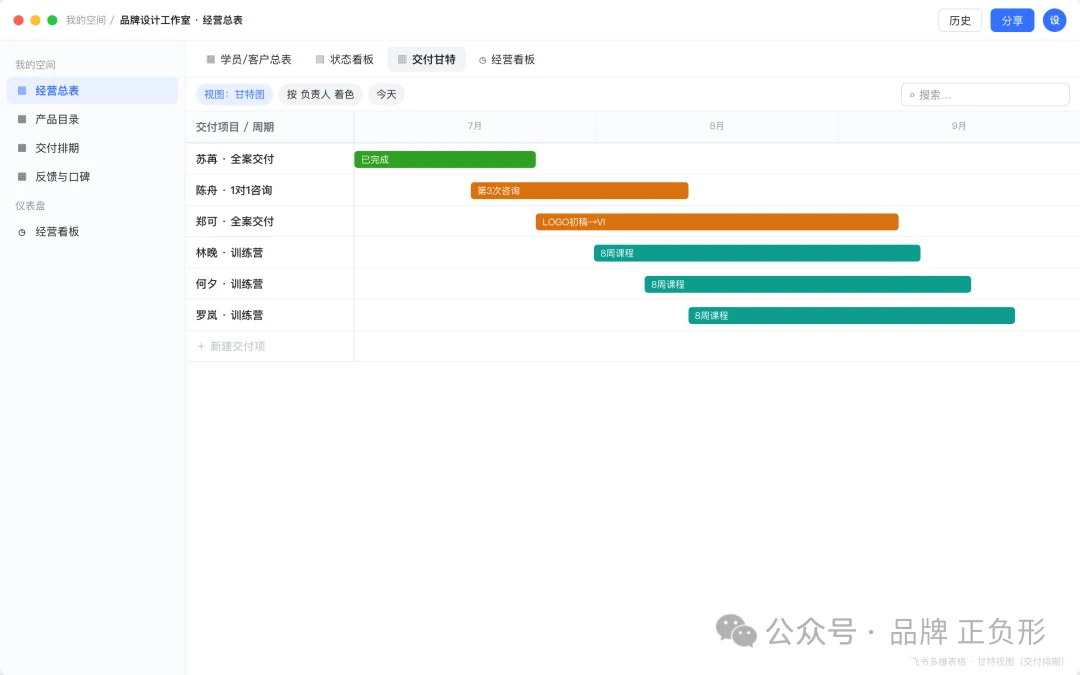Click the 7月 month header
This screenshot has width=1080, height=675.
click(x=475, y=126)
